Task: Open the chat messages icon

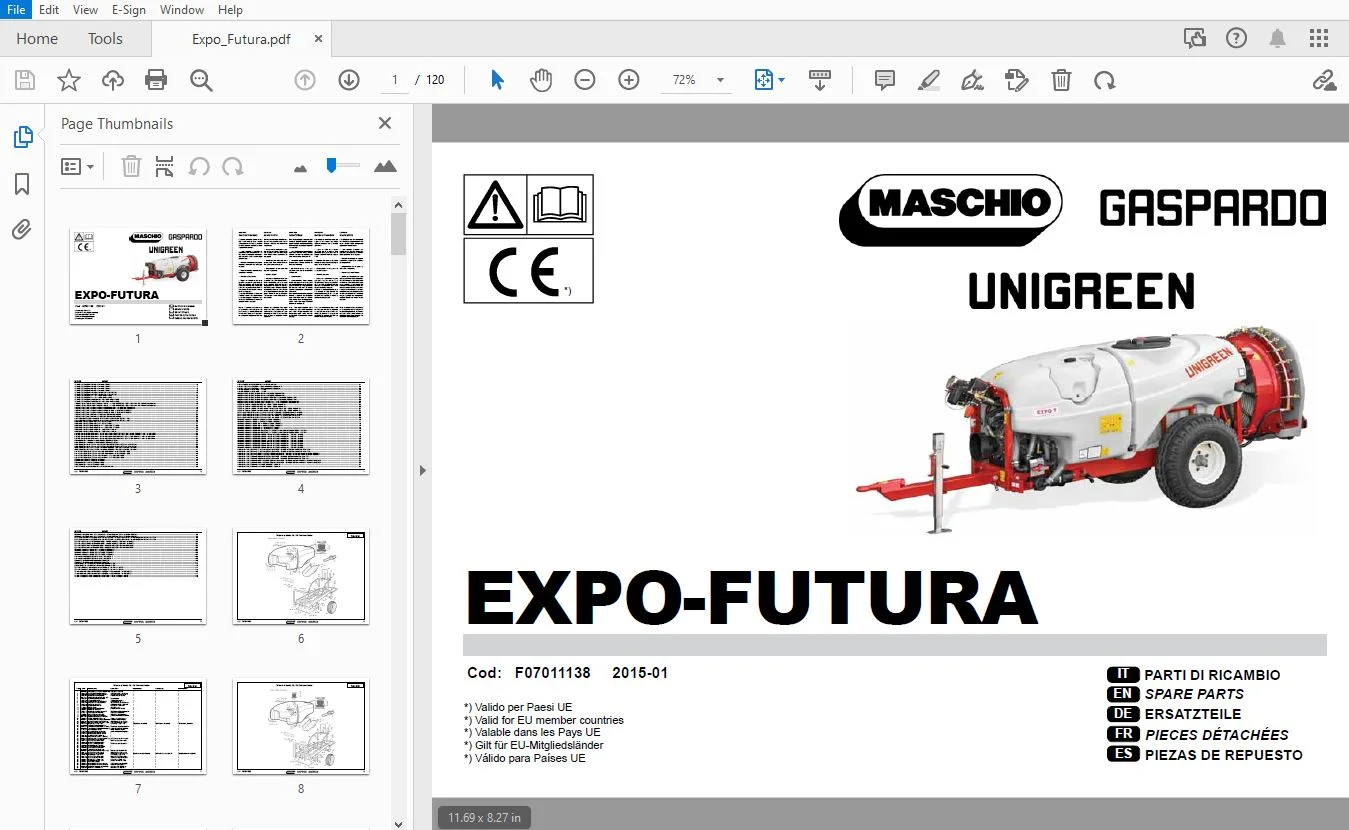Action: tap(1194, 39)
